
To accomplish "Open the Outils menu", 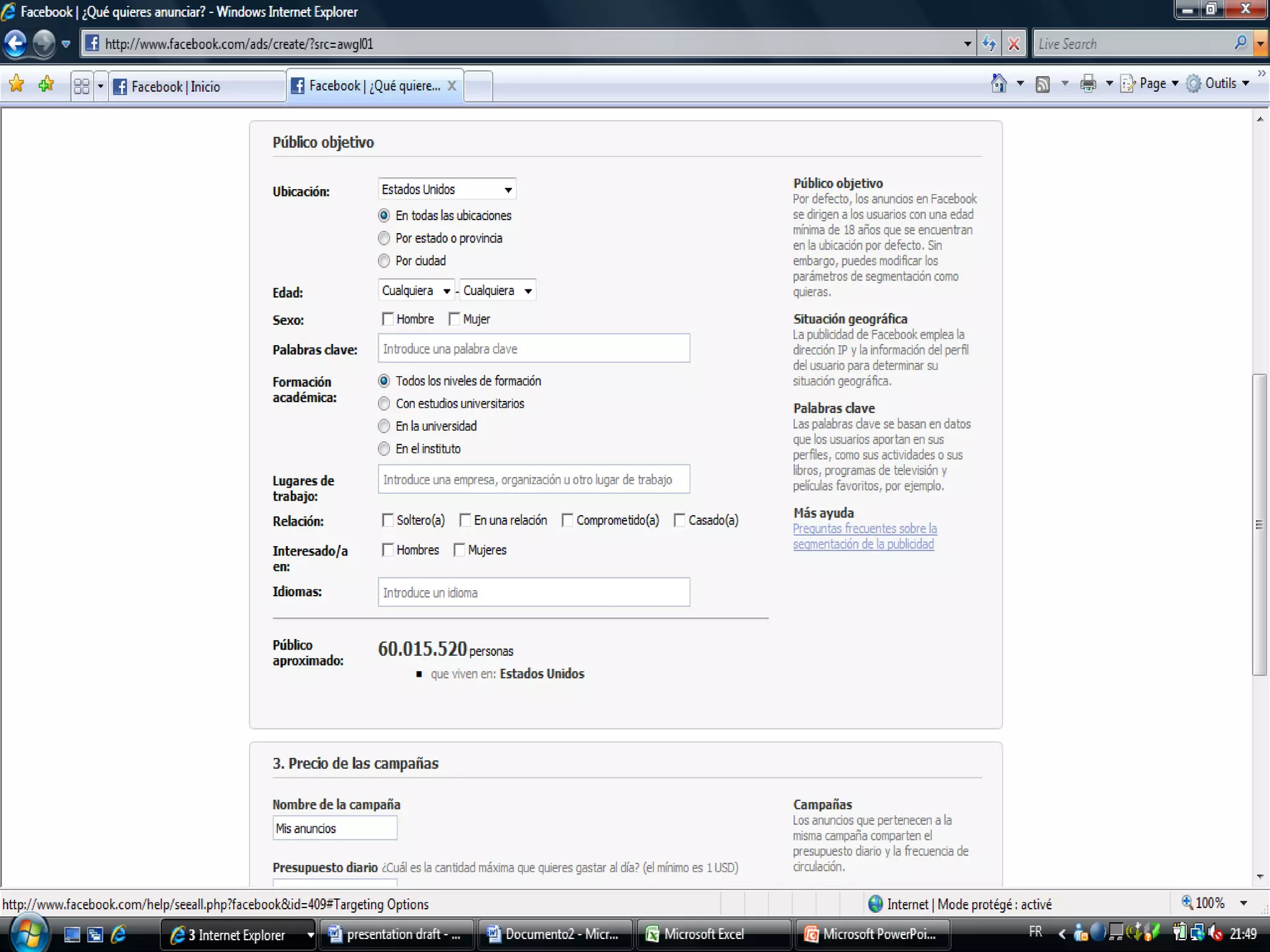I will coord(1220,84).
